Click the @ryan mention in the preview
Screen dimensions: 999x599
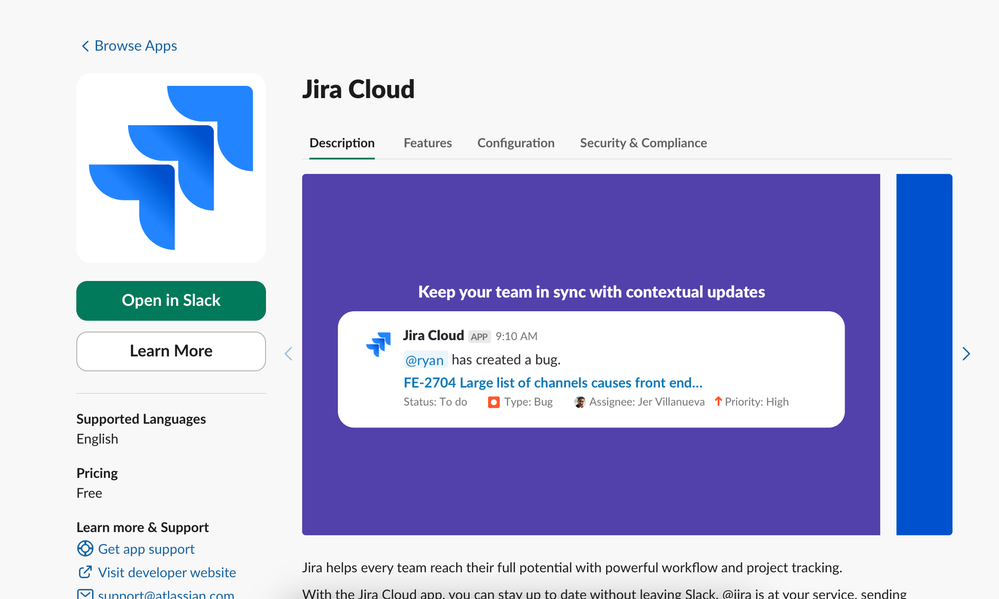[x=425, y=360]
